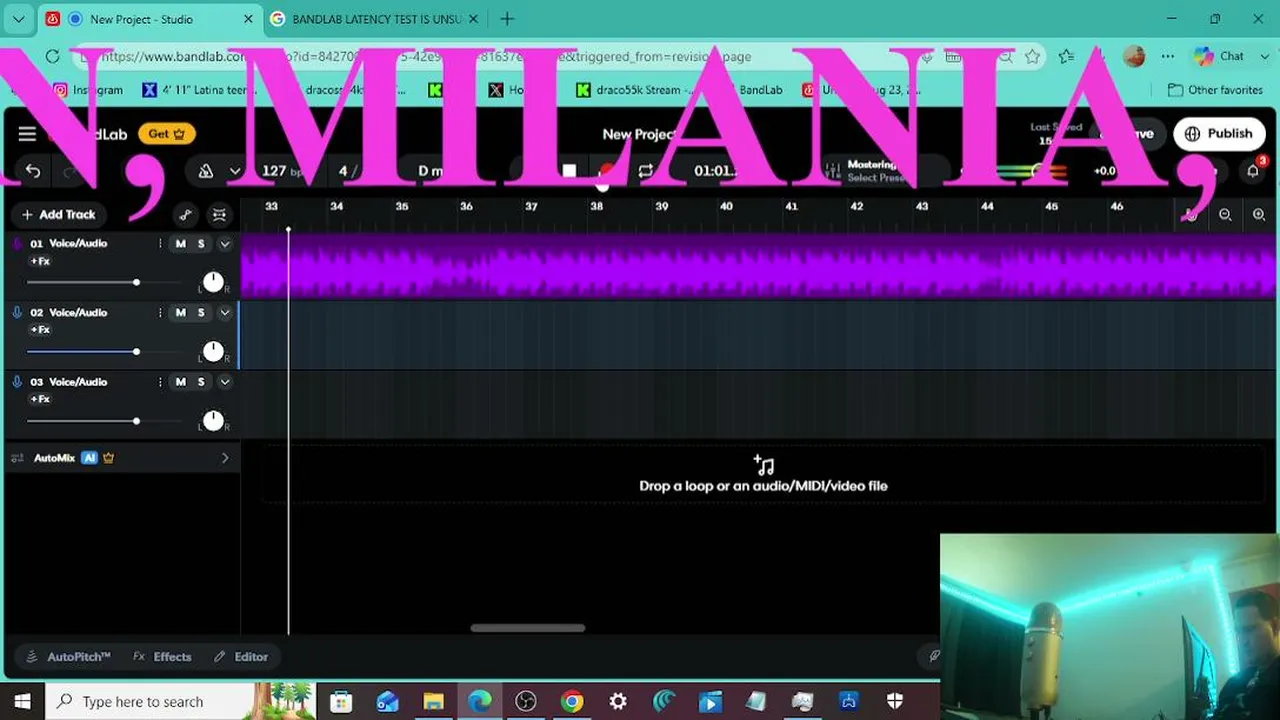The height and width of the screenshot is (720, 1280).
Task: Add a new track
Action: click(x=58, y=214)
